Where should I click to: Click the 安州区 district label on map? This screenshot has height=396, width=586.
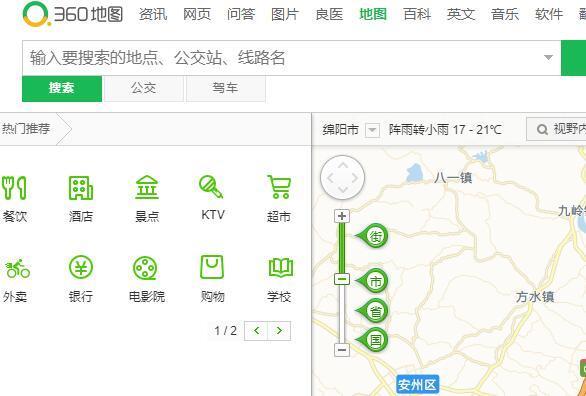pyautogui.click(x=417, y=384)
